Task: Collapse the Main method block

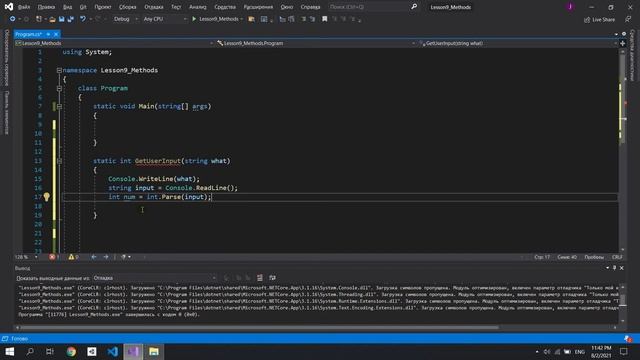Action: [x=59, y=106]
